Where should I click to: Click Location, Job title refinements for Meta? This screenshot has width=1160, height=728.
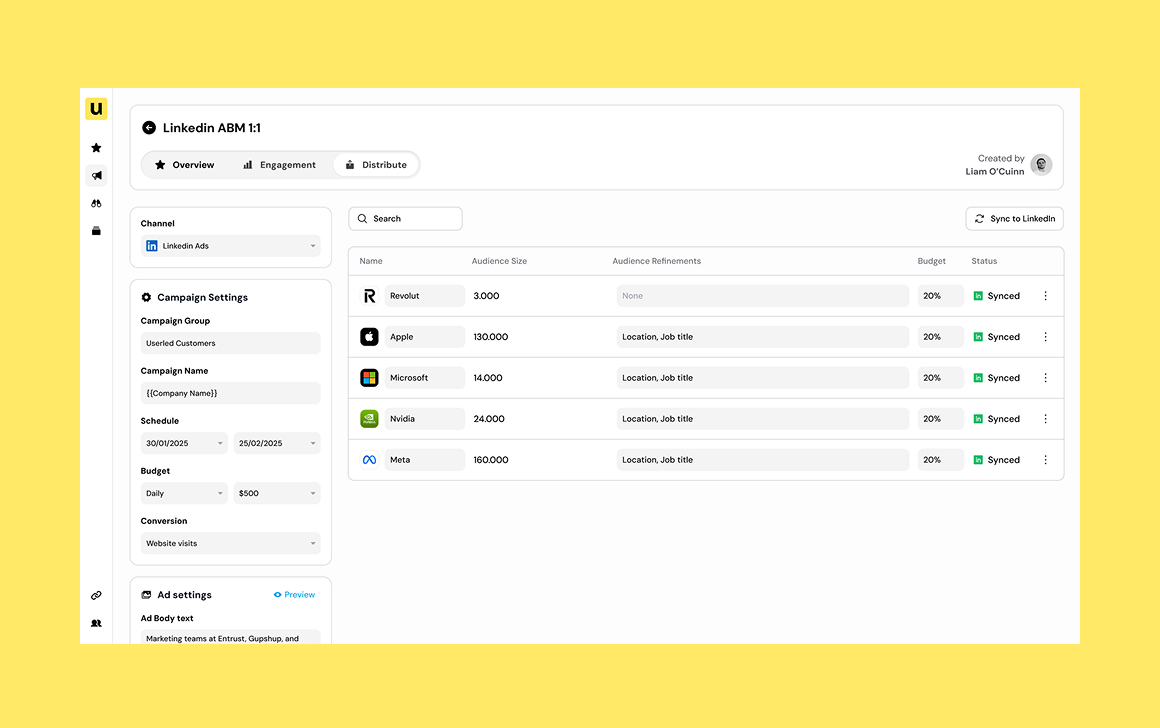coord(763,460)
